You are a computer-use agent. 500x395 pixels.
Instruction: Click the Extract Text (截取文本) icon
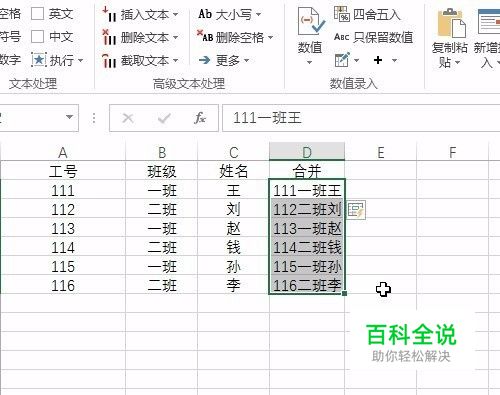(109, 60)
